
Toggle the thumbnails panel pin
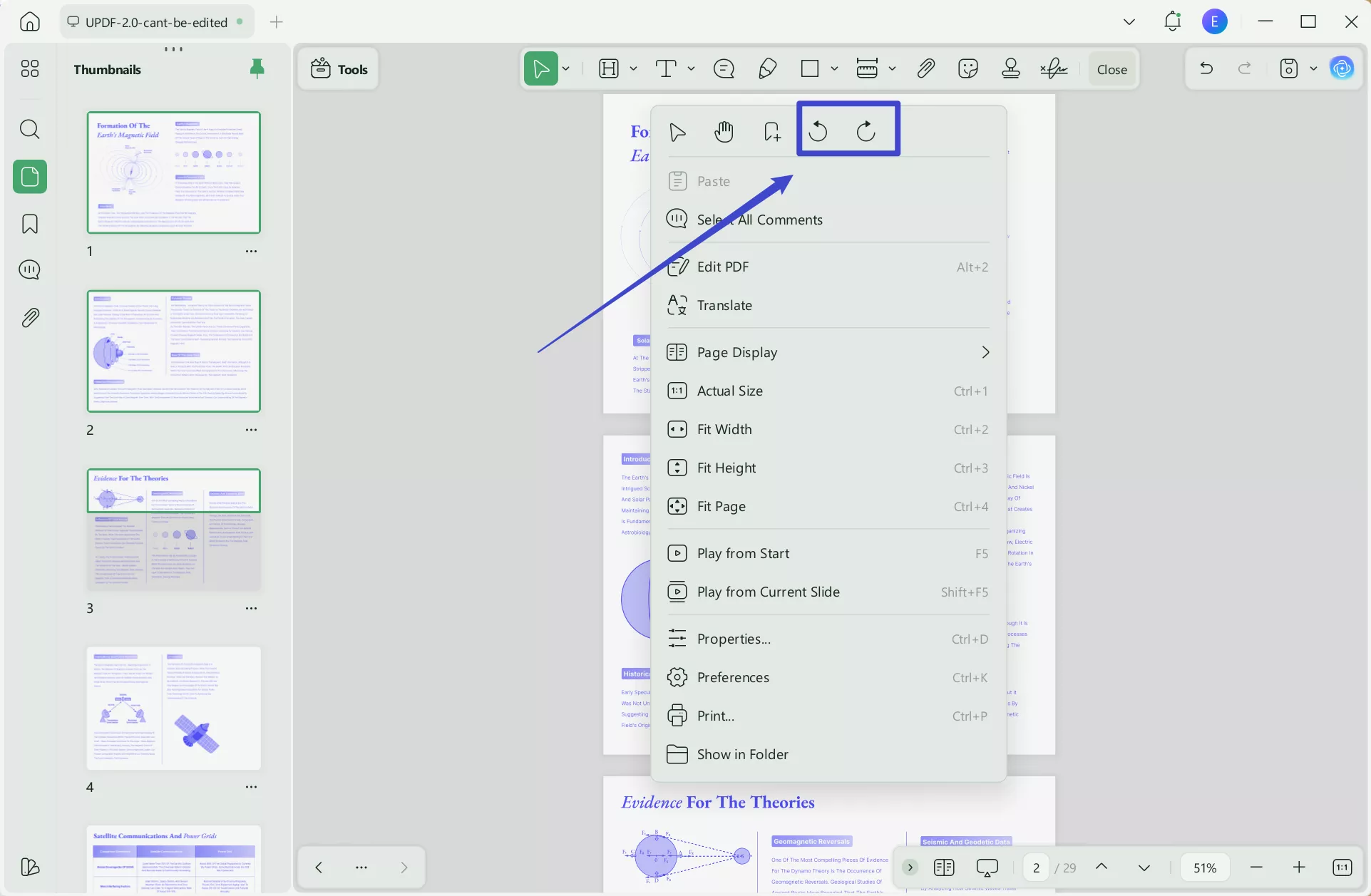click(257, 68)
